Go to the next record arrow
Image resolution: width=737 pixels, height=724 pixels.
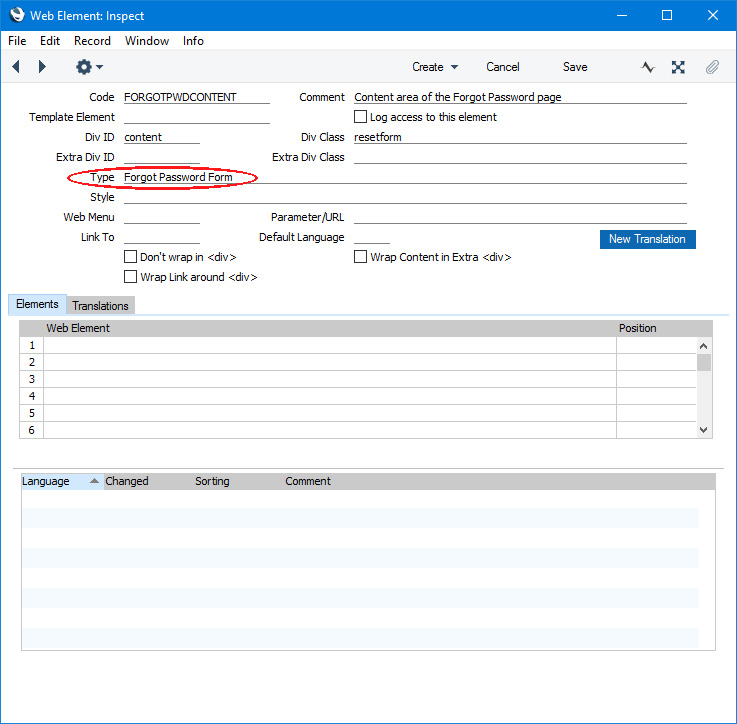click(x=42, y=67)
